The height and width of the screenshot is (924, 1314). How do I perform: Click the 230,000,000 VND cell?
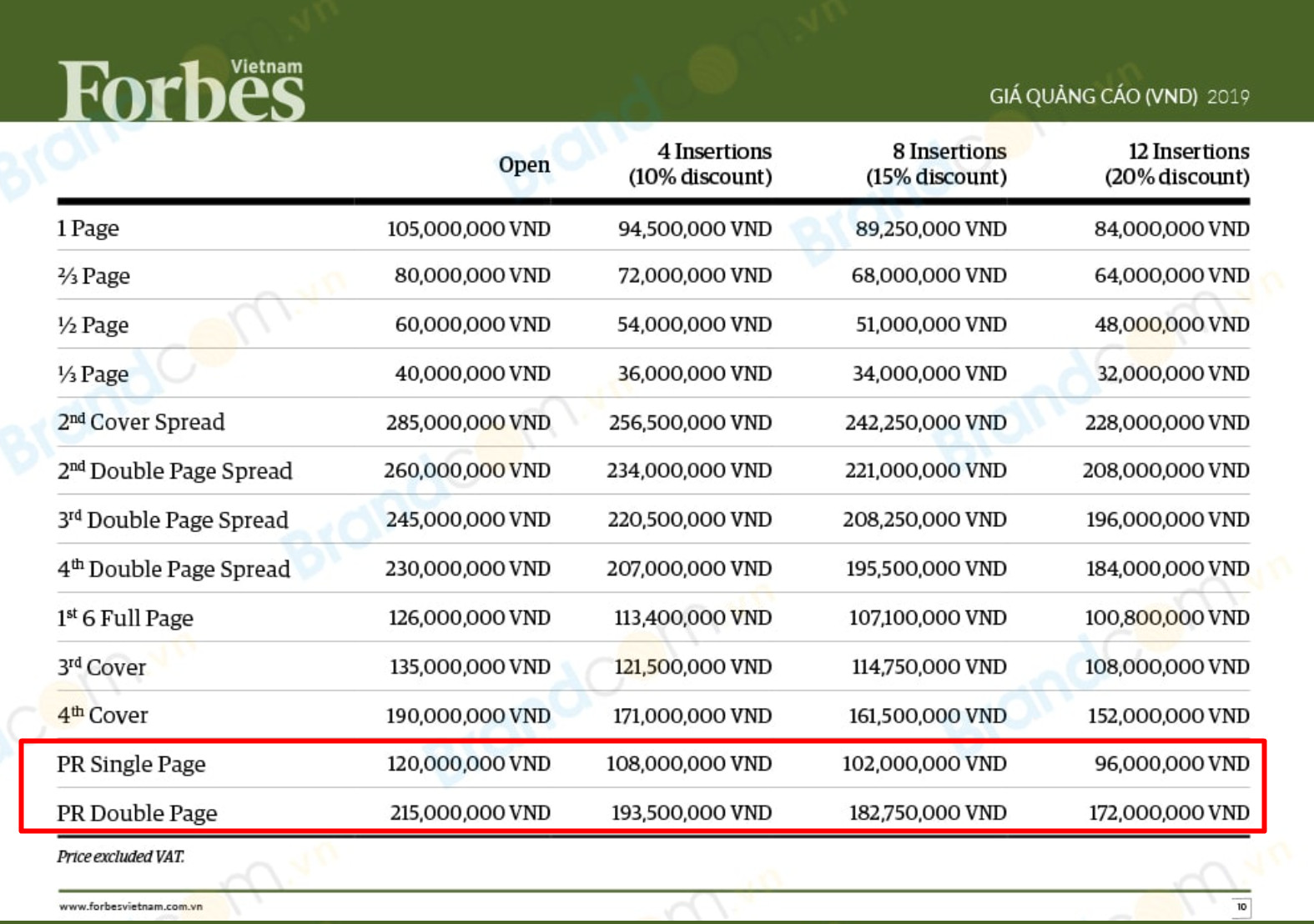pyautogui.click(x=468, y=569)
